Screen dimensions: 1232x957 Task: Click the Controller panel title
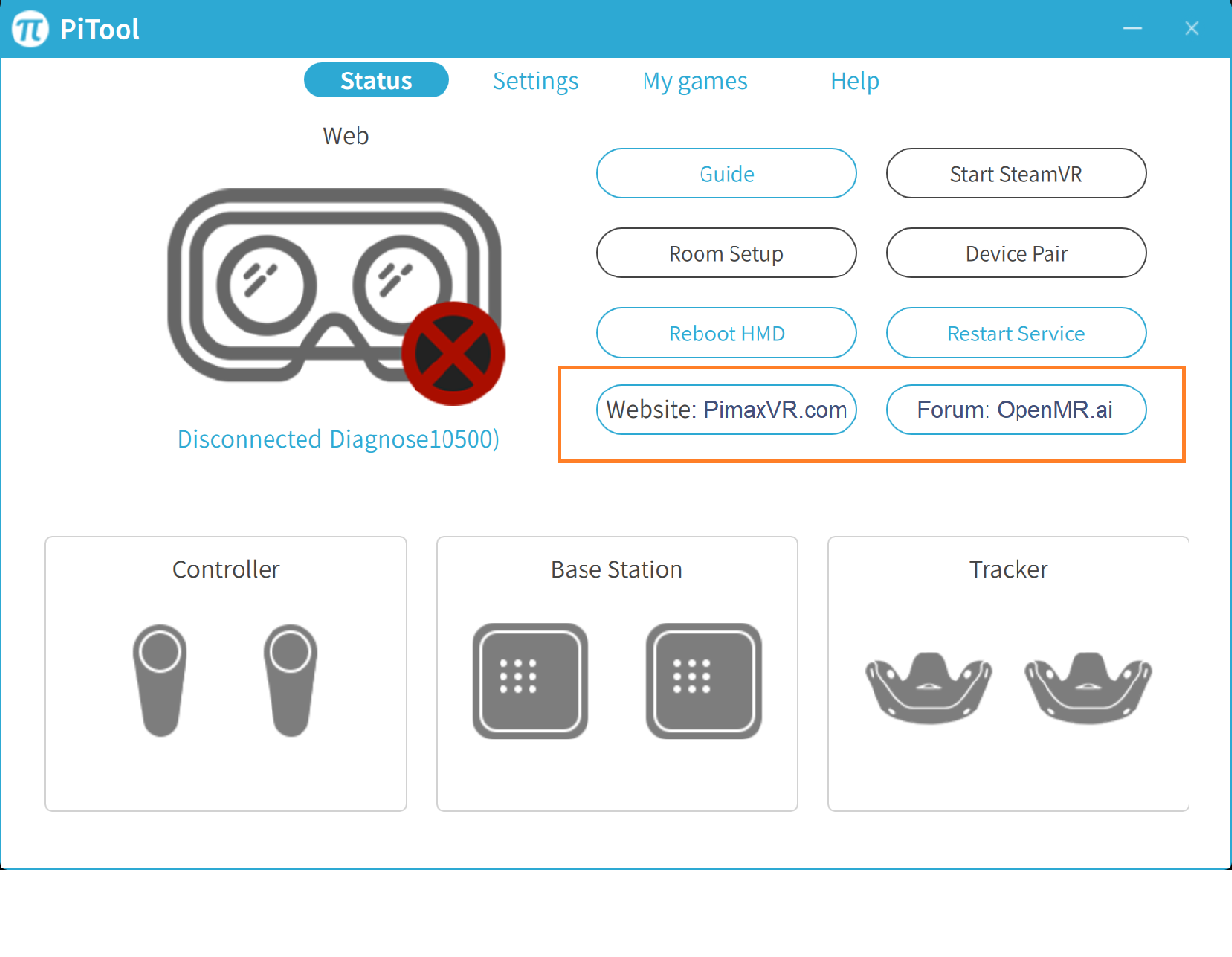[x=226, y=569]
